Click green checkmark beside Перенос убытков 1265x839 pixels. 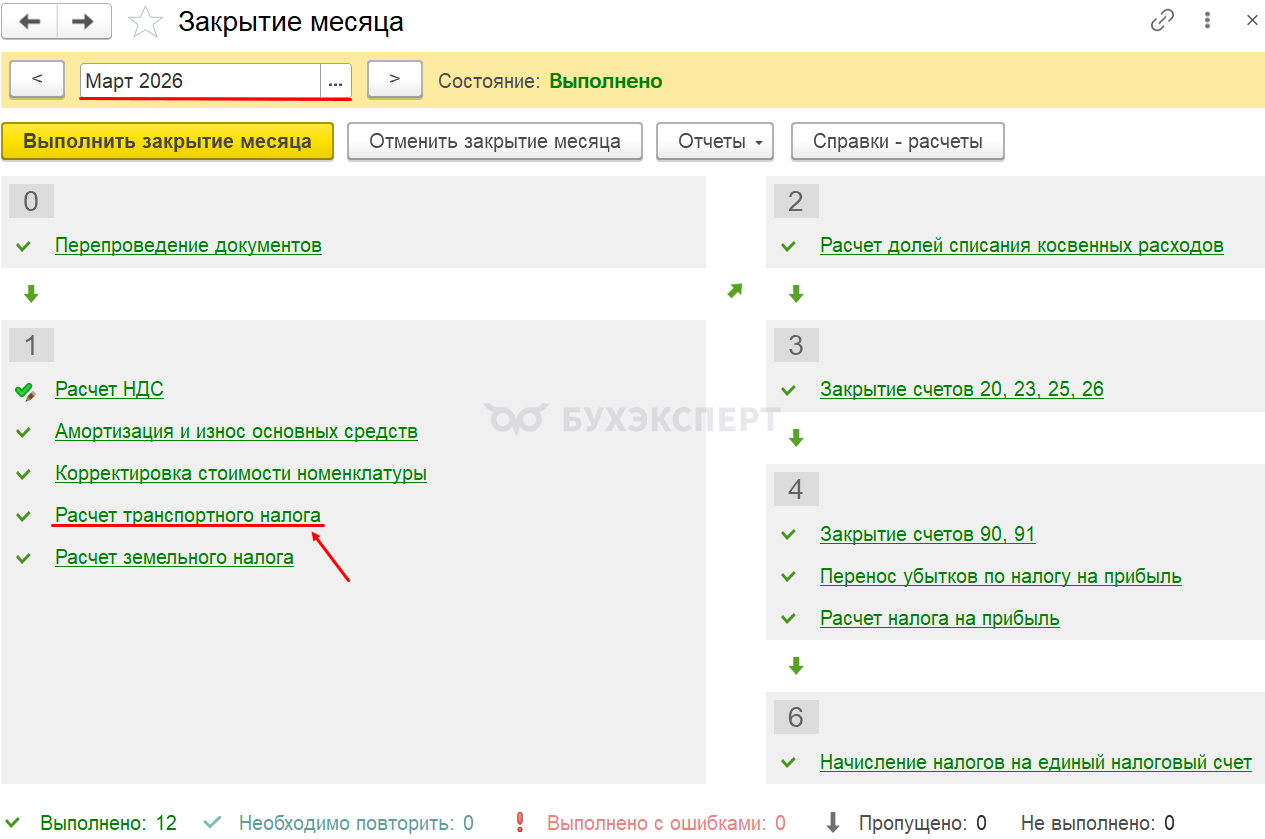(x=789, y=578)
